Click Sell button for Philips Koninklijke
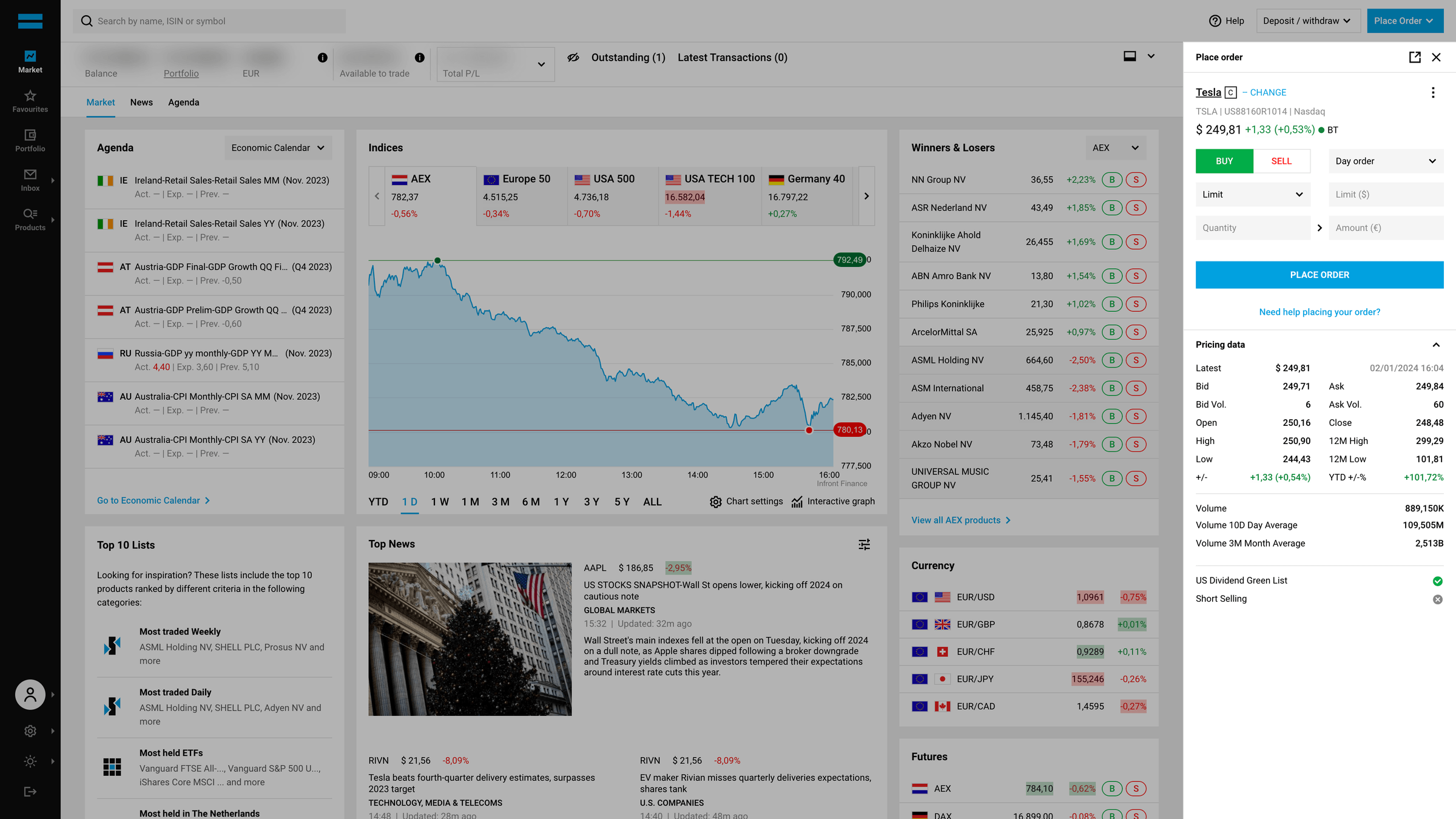1456x819 pixels. (1136, 304)
